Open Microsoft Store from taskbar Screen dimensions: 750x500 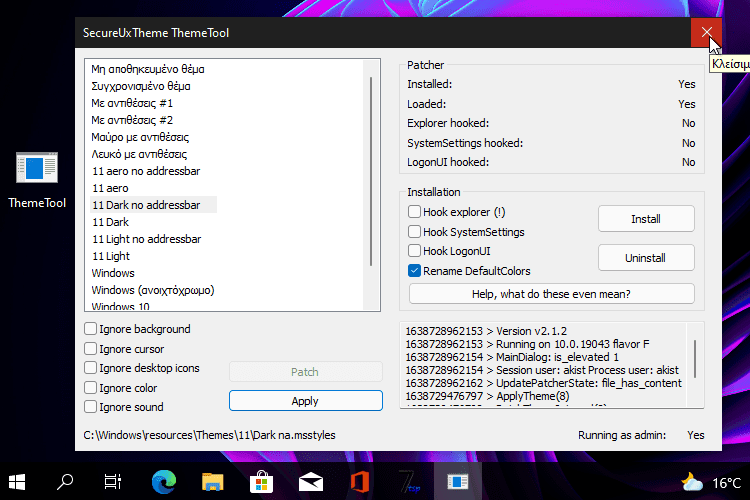[x=262, y=482]
